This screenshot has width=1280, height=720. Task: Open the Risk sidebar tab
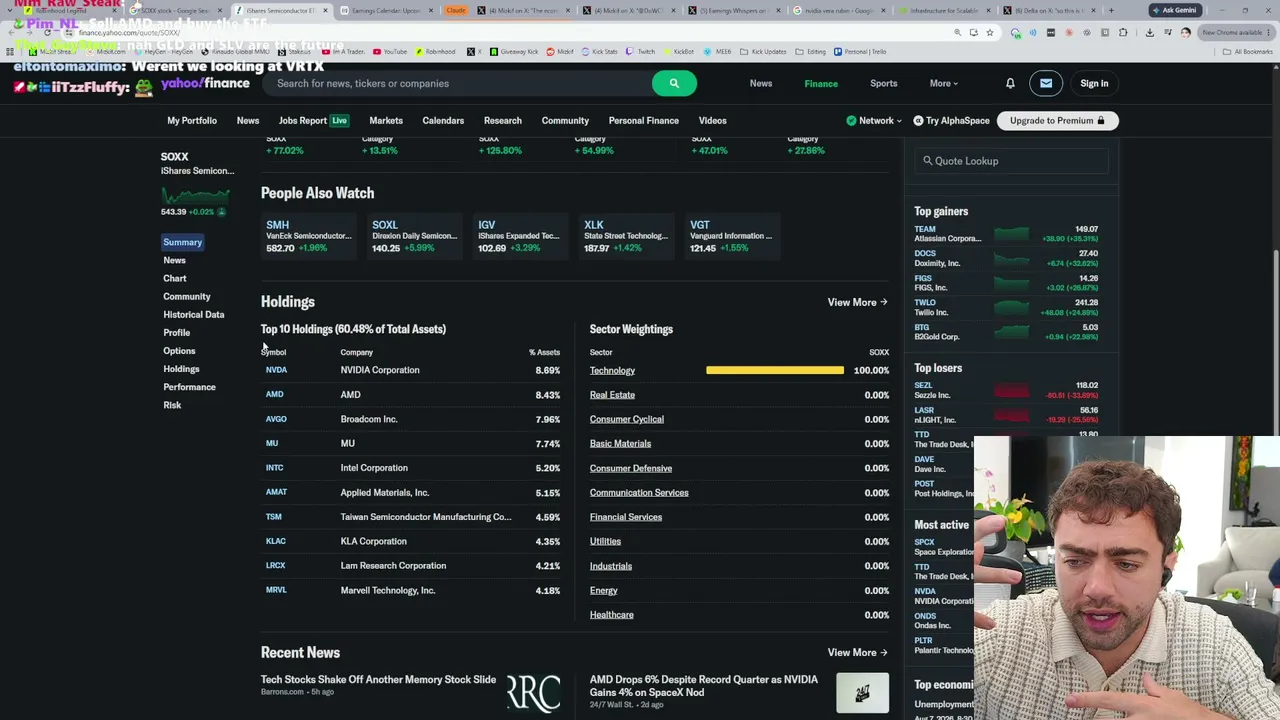(x=172, y=405)
